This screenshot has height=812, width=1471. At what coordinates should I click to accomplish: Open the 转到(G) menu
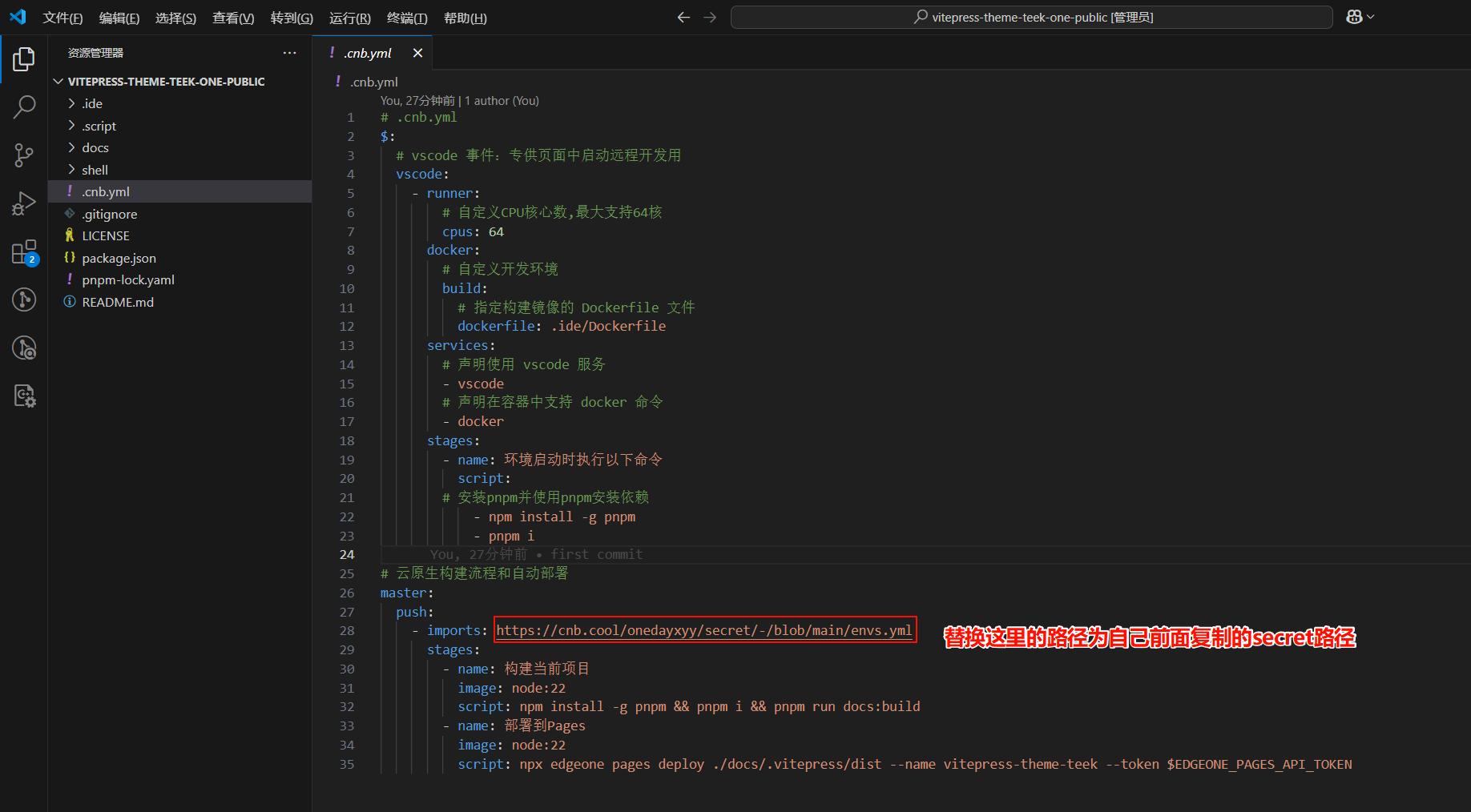292,18
